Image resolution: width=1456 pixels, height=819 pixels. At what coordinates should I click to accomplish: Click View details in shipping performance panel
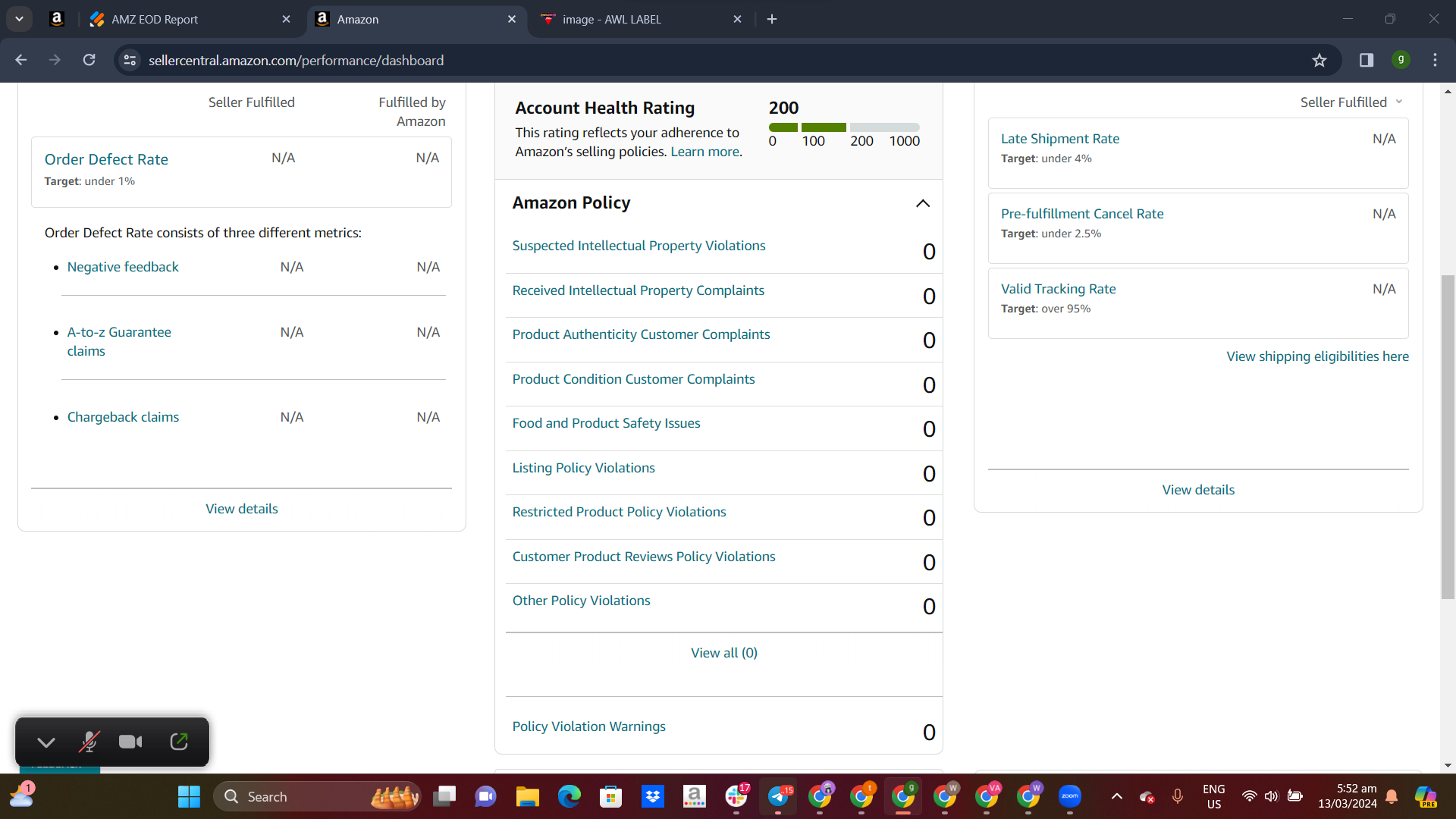(1198, 490)
